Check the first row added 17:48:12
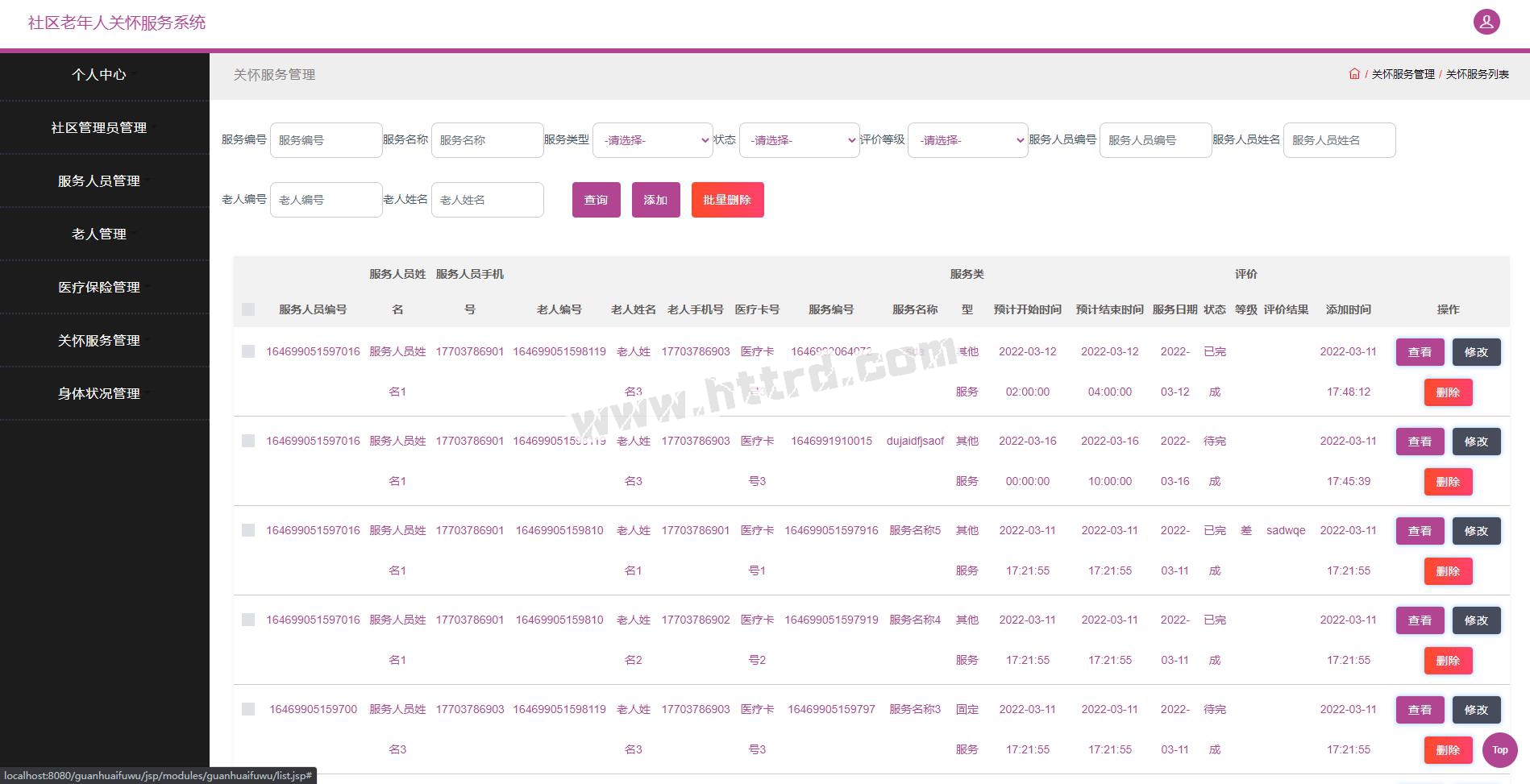The image size is (1530, 784). 248,351
